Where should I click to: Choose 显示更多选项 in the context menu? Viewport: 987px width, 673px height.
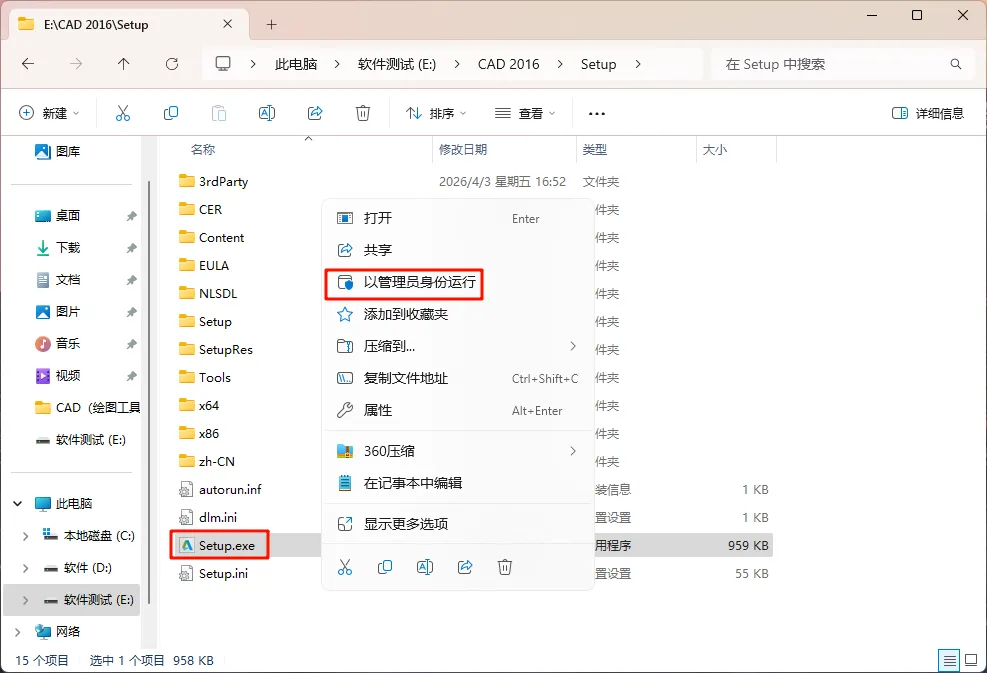tap(458, 524)
